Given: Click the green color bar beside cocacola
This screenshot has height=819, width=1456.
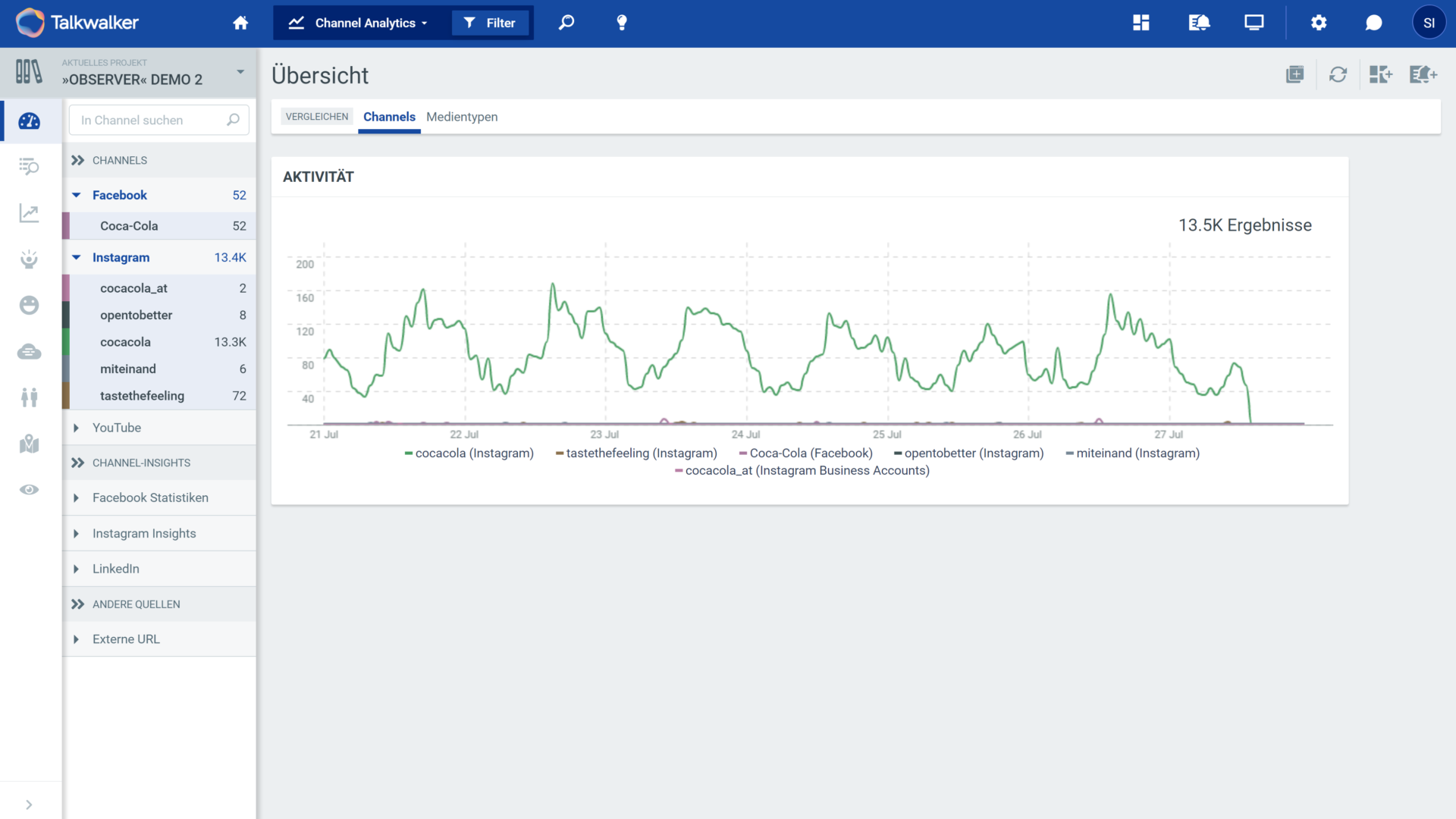Looking at the screenshot, I should 66,342.
